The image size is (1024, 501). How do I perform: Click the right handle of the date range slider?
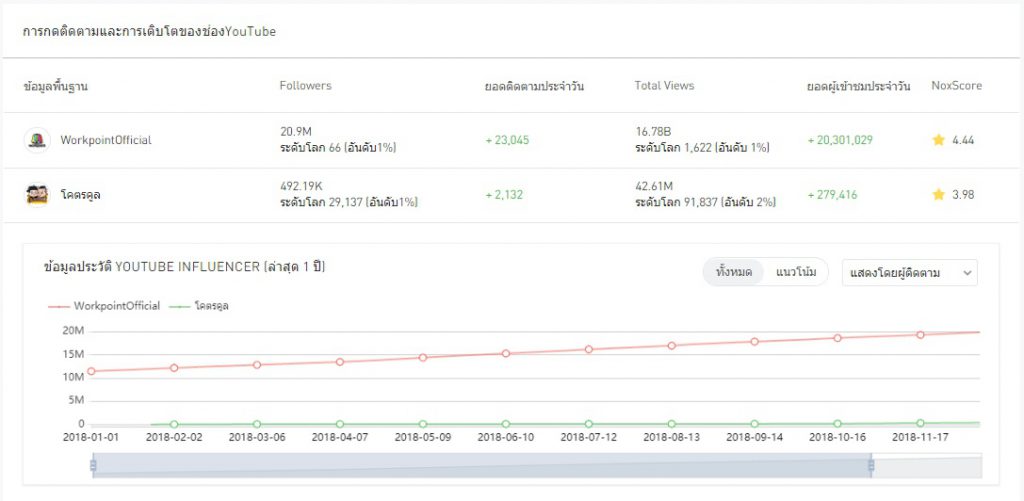871,465
